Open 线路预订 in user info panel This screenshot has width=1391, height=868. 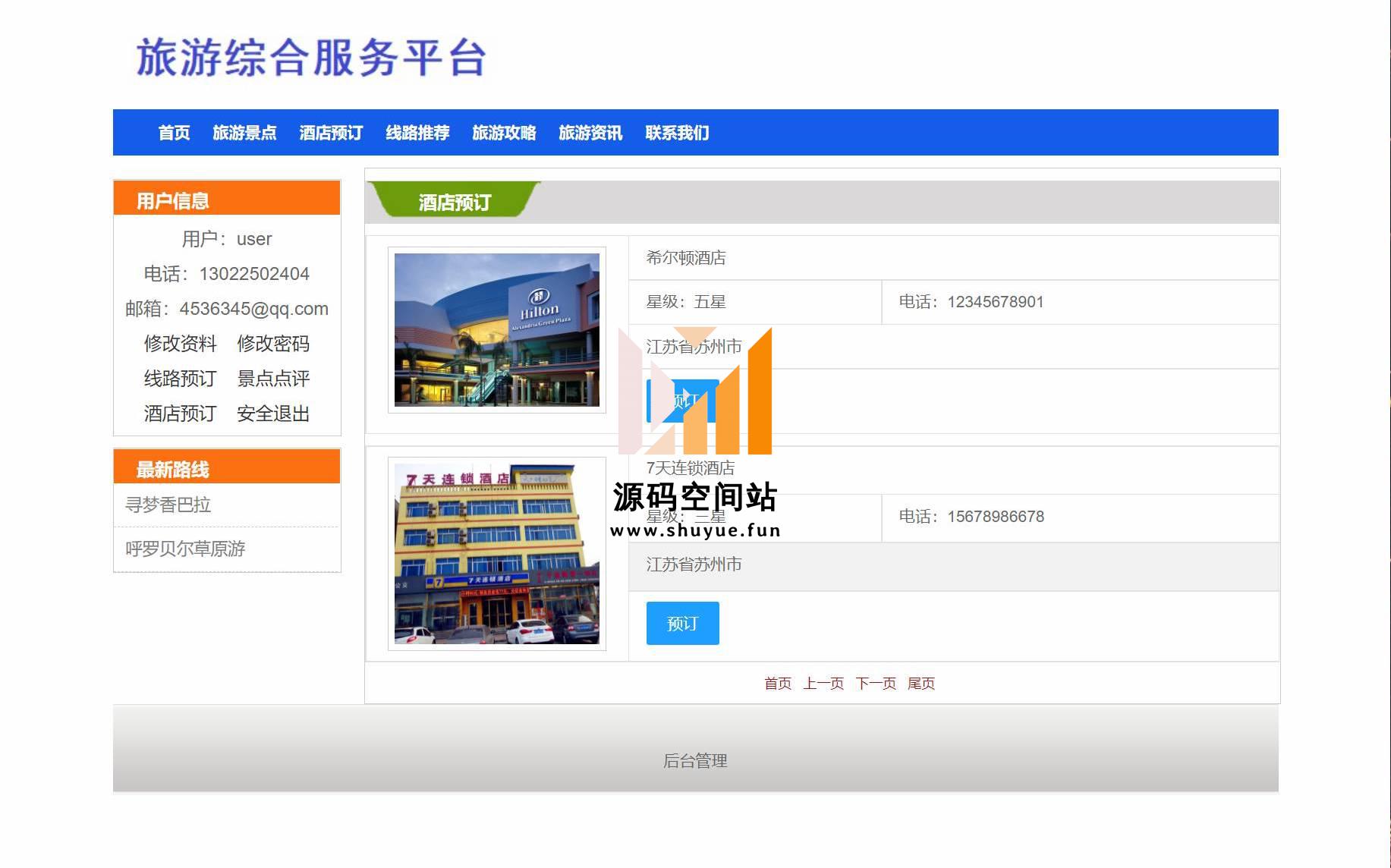click(x=181, y=379)
